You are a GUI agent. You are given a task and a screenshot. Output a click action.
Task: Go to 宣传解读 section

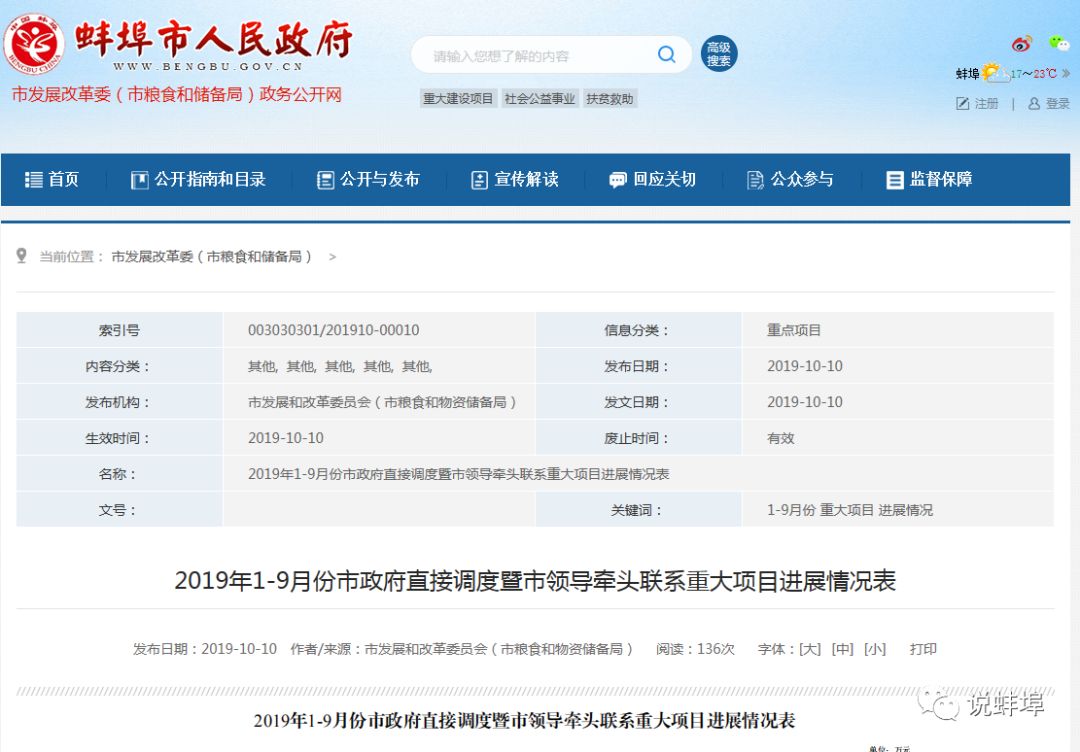point(515,180)
